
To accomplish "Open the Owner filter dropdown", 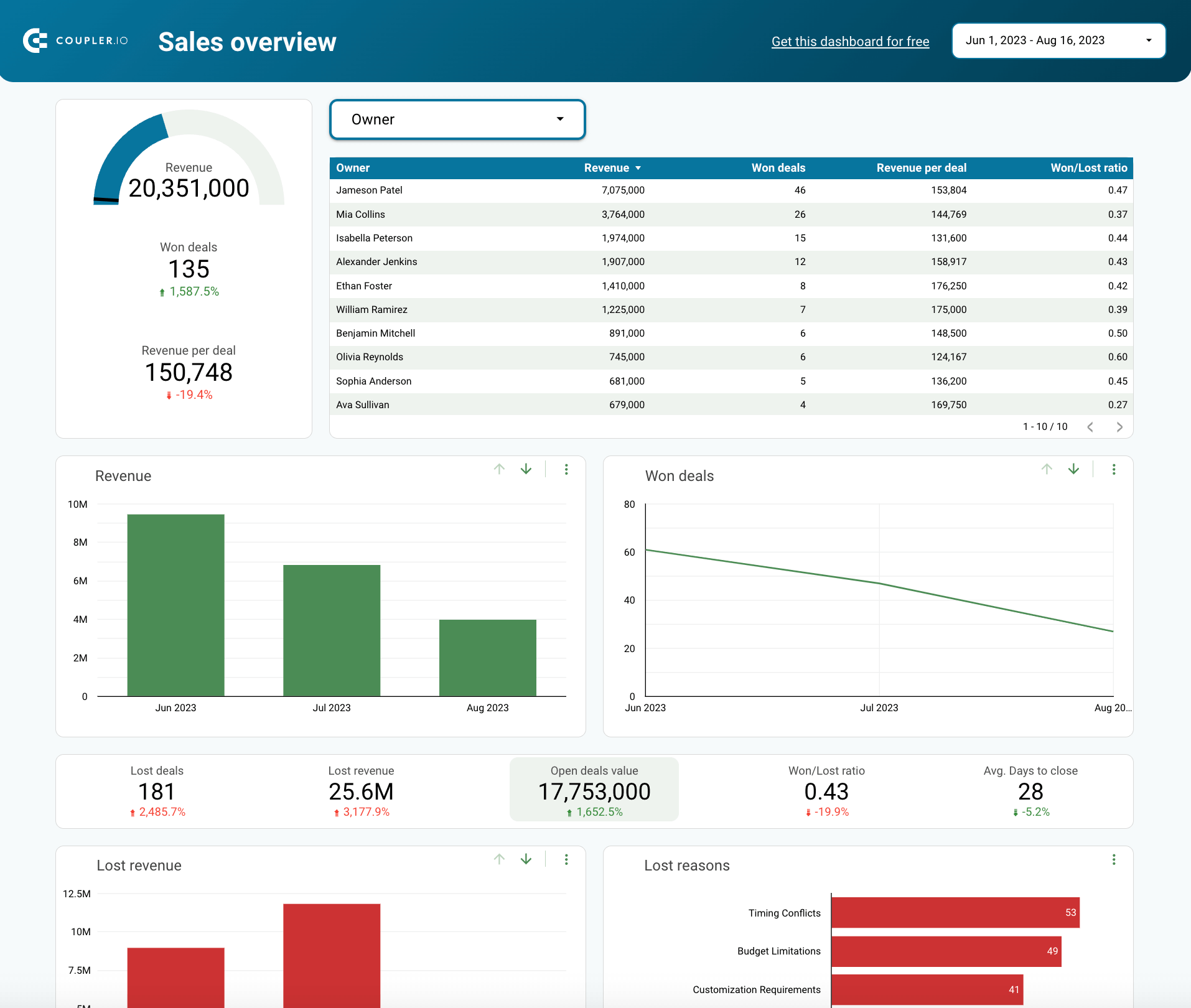I will click(457, 119).
